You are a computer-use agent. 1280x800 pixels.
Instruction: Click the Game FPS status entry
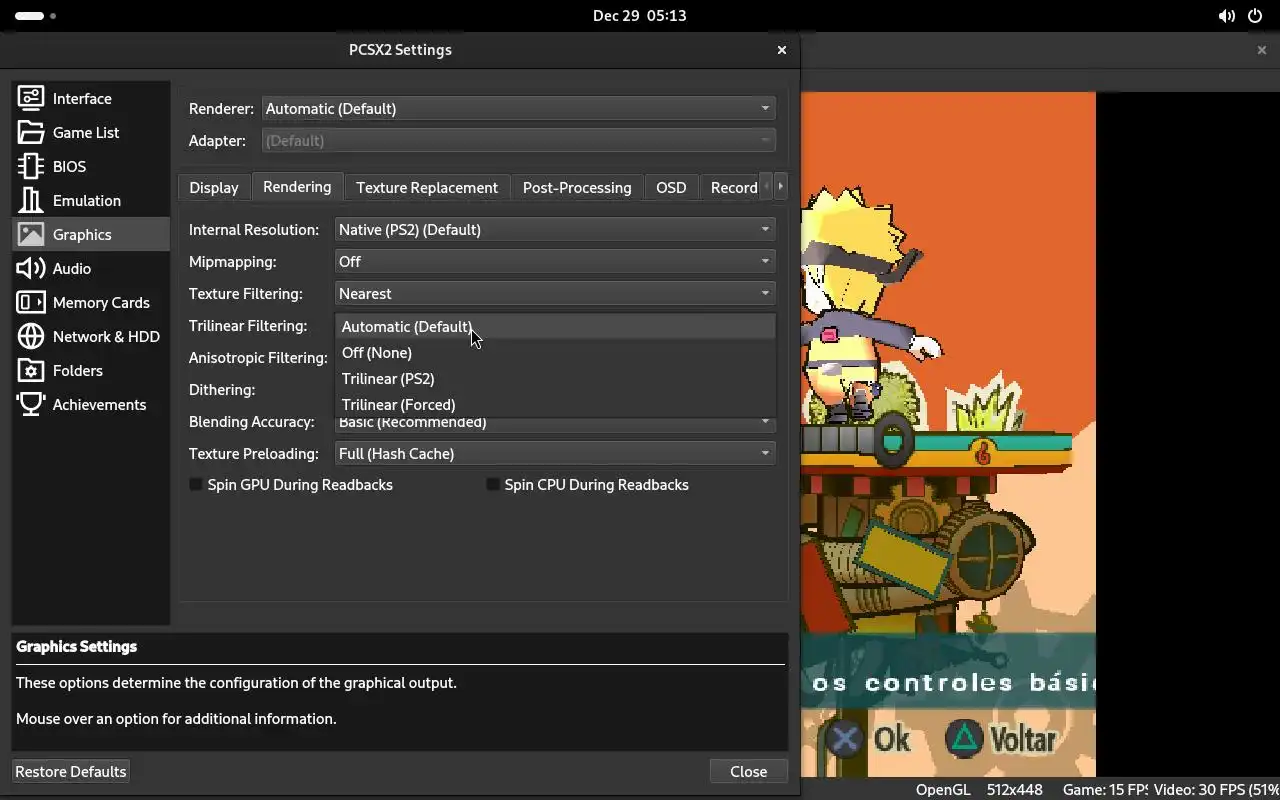(x=1105, y=789)
